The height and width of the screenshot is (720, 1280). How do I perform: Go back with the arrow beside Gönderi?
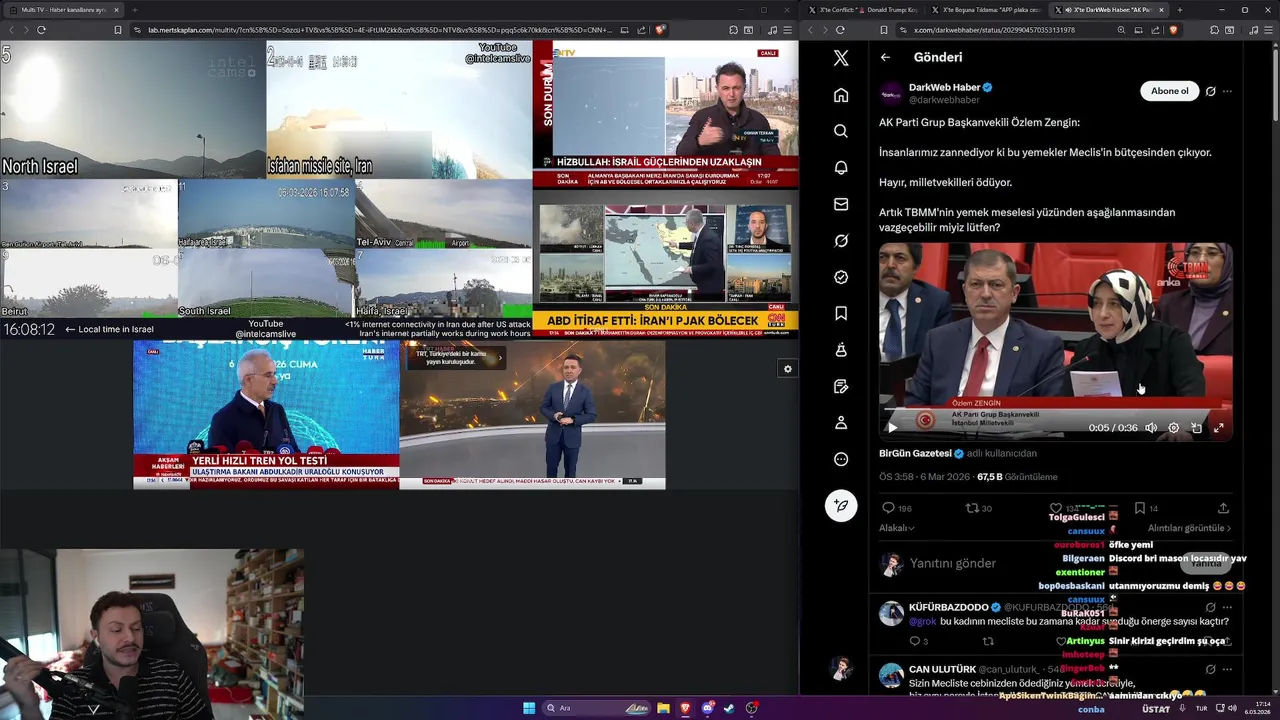click(885, 57)
